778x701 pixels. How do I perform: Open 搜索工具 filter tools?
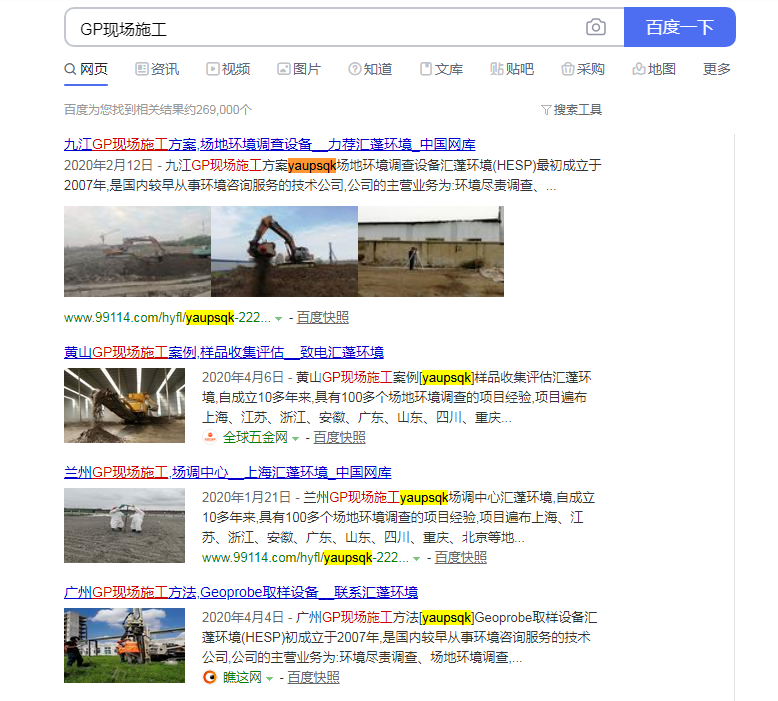click(x=572, y=110)
